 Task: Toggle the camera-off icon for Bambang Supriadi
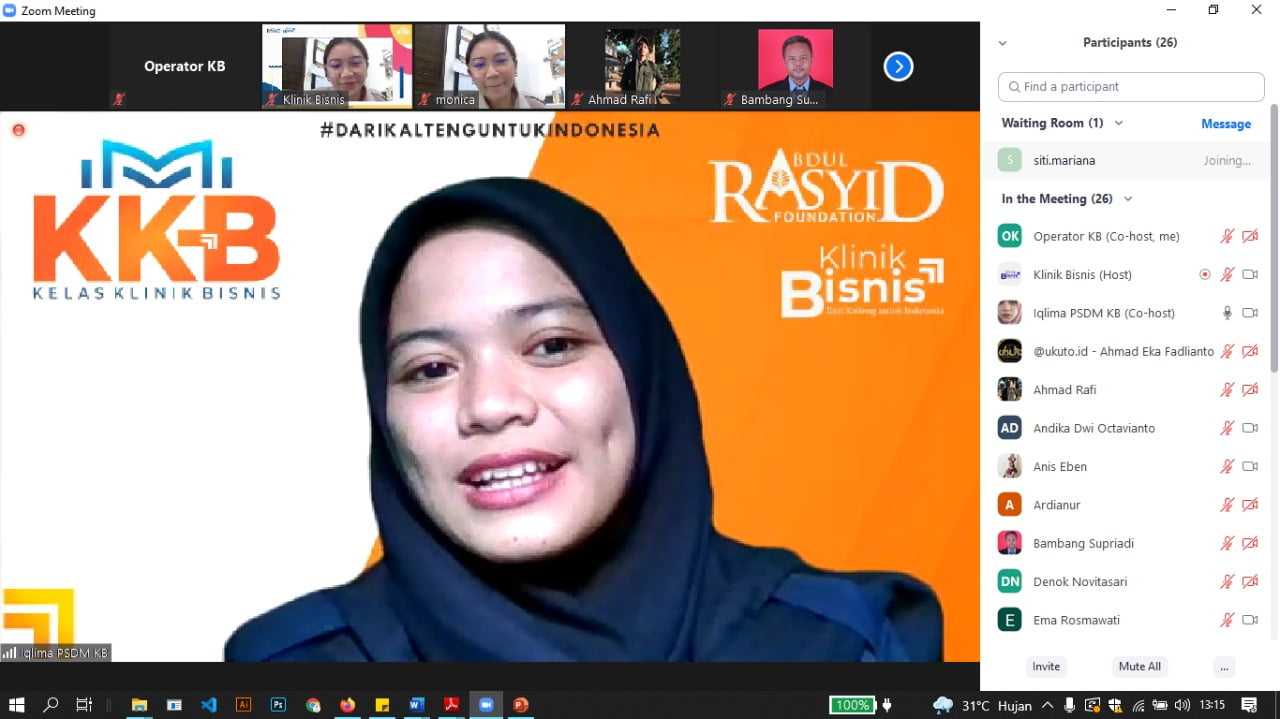click(x=1249, y=543)
